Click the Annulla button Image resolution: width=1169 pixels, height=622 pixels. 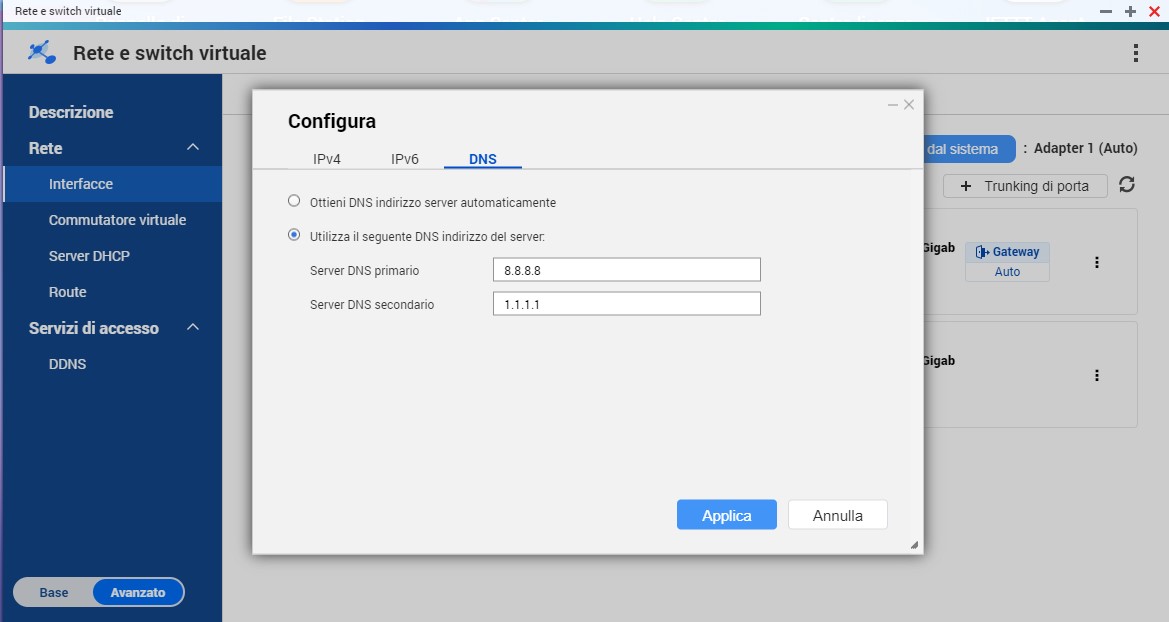pos(837,515)
